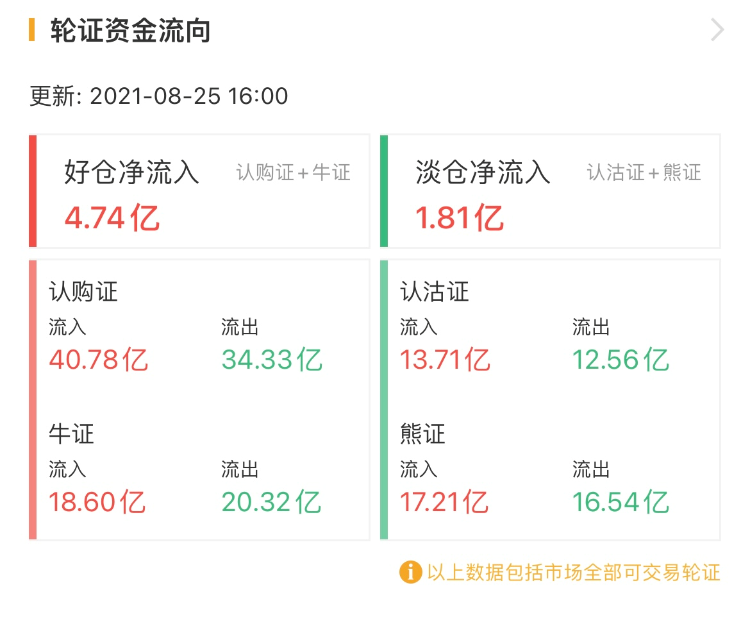Click the 以上数据包括市场全部可交易轮证 note

572,572
